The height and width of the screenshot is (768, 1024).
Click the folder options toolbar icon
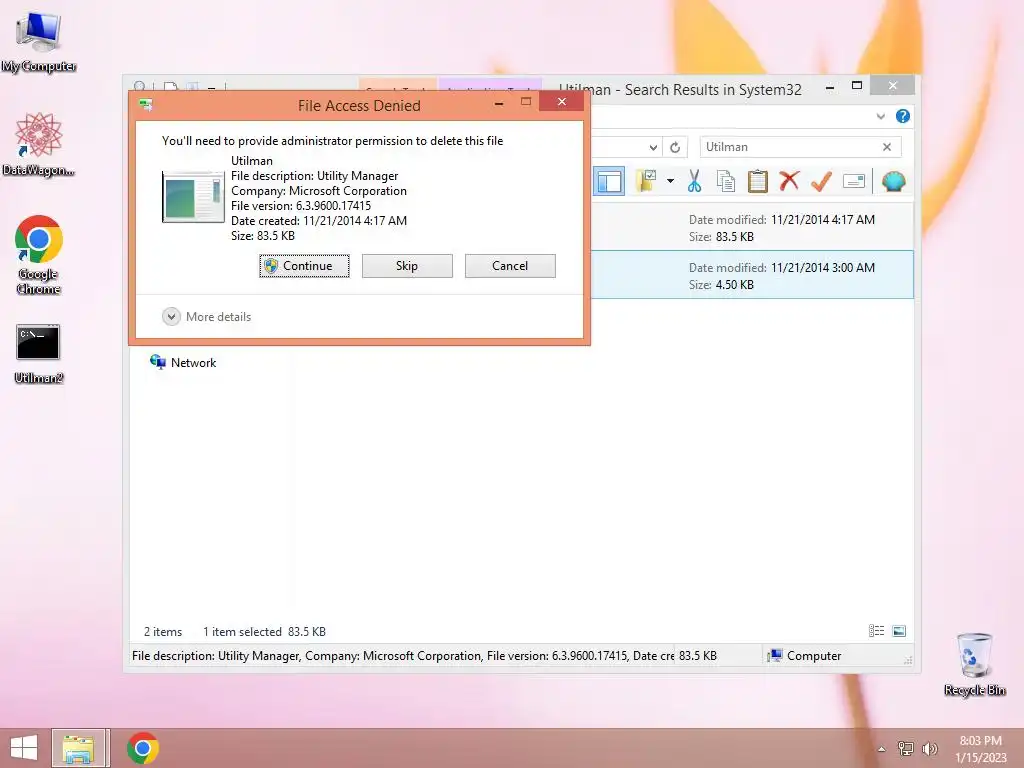pyautogui.click(x=646, y=181)
